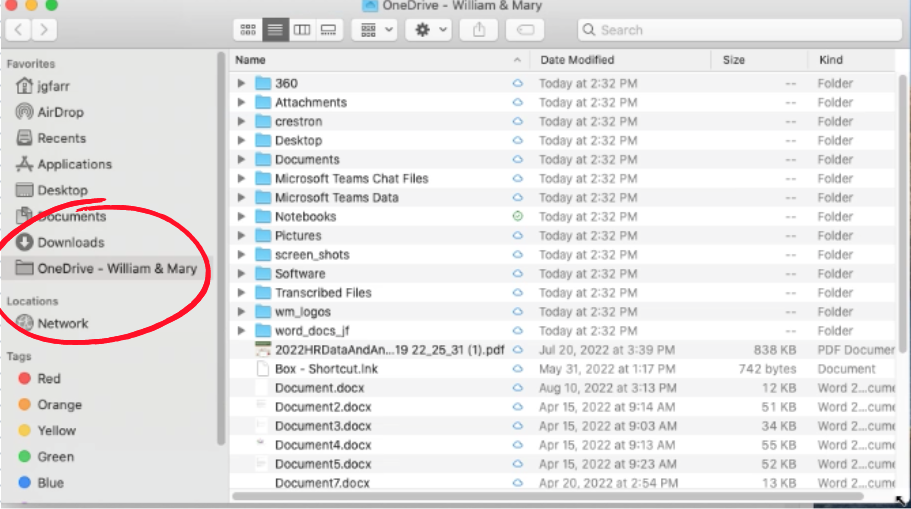Select Box - Shortcut.lnk file
The image size is (911, 509).
tap(326, 369)
